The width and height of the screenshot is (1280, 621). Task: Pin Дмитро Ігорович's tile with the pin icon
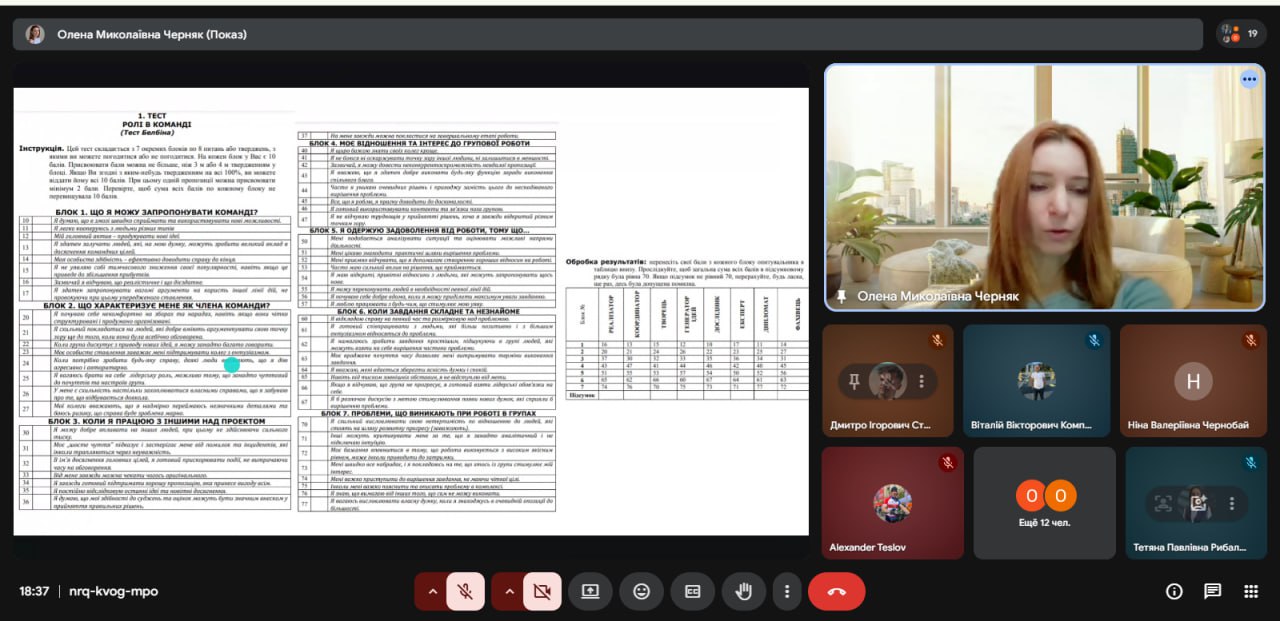(x=854, y=381)
